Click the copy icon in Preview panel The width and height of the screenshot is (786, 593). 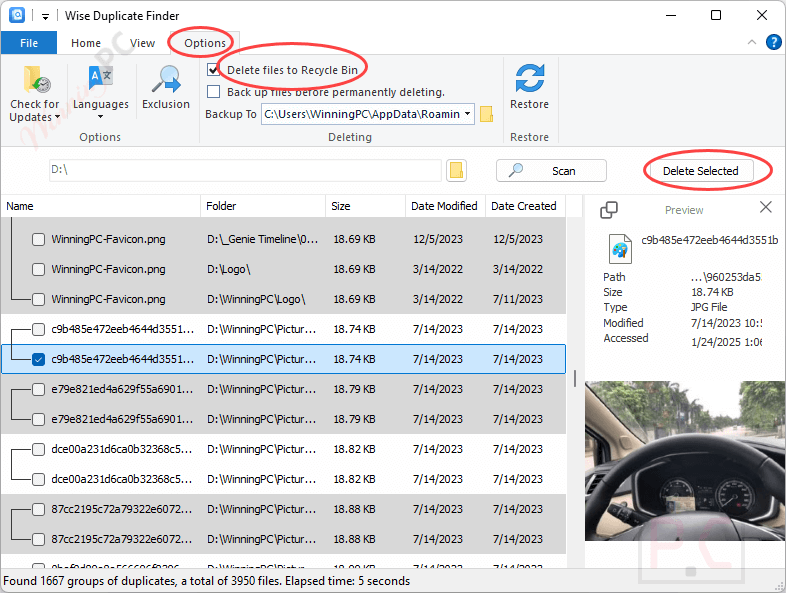[609, 210]
